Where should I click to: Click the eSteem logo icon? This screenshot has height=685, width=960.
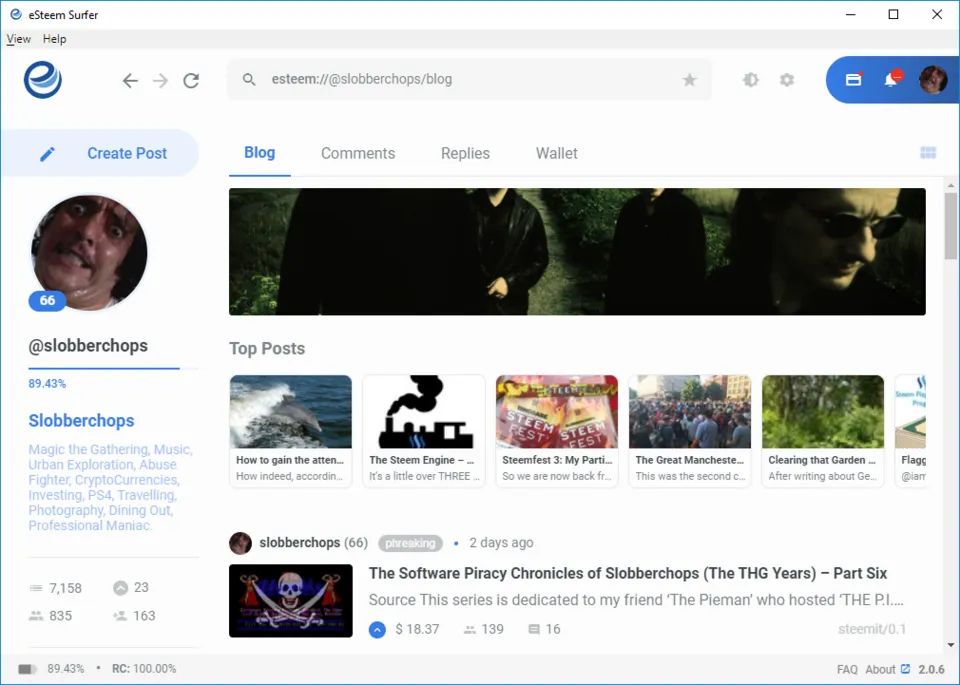[x=43, y=80]
